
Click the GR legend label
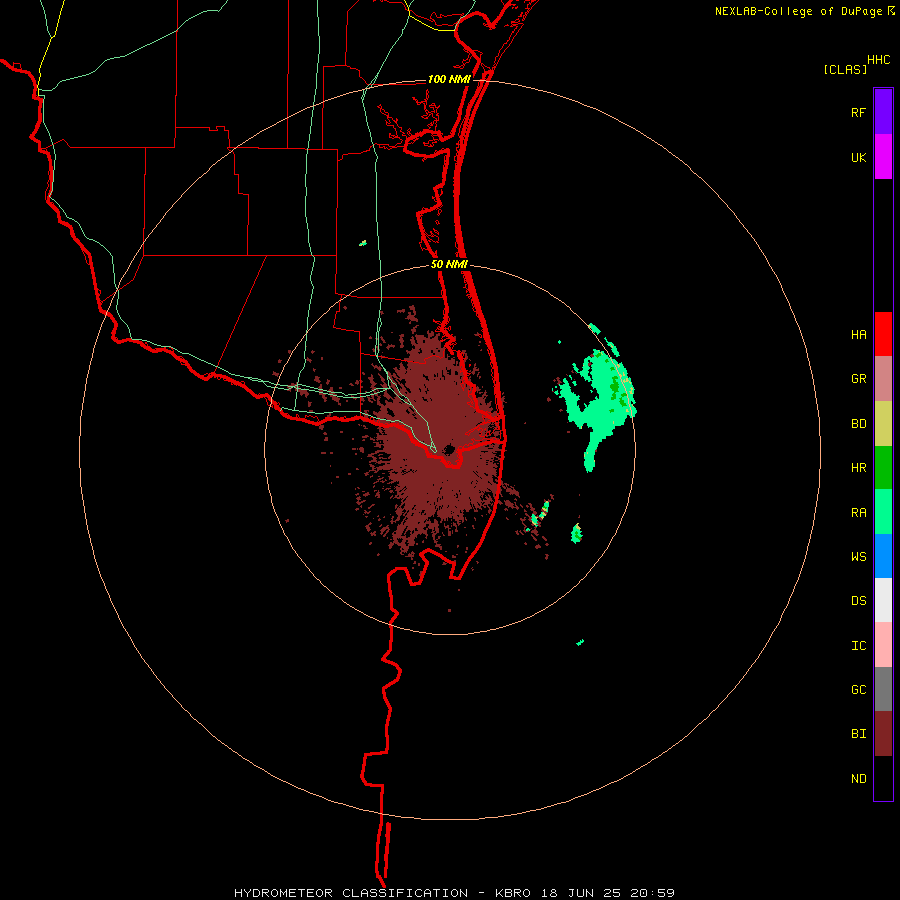click(x=858, y=379)
